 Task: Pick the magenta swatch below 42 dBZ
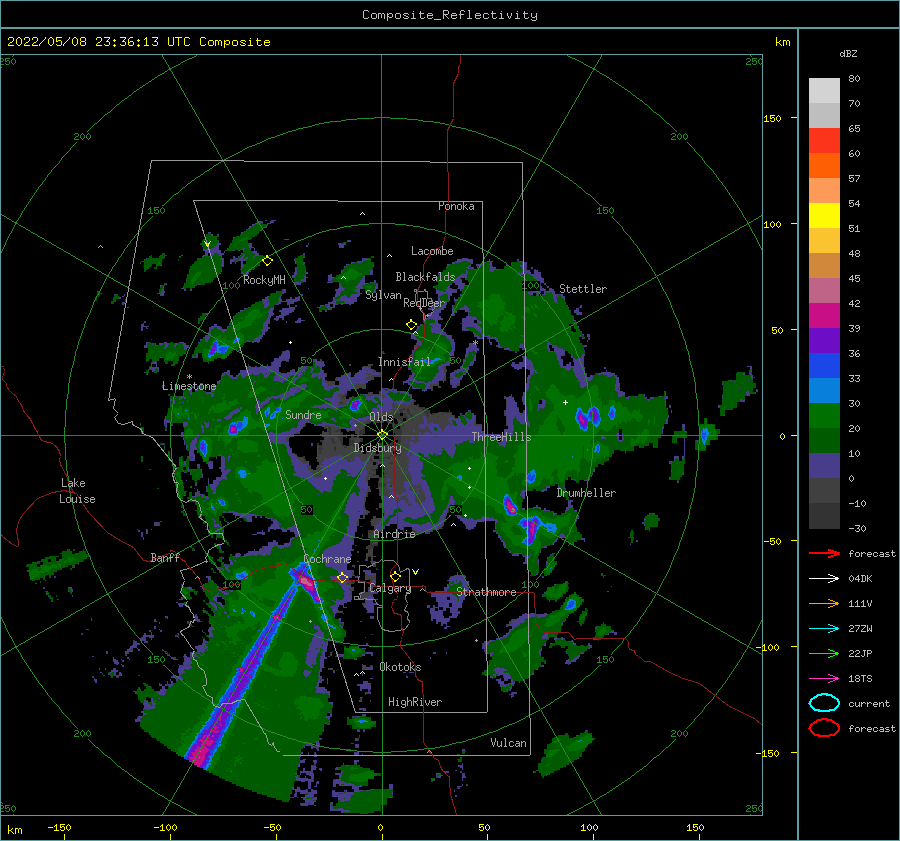click(x=824, y=315)
